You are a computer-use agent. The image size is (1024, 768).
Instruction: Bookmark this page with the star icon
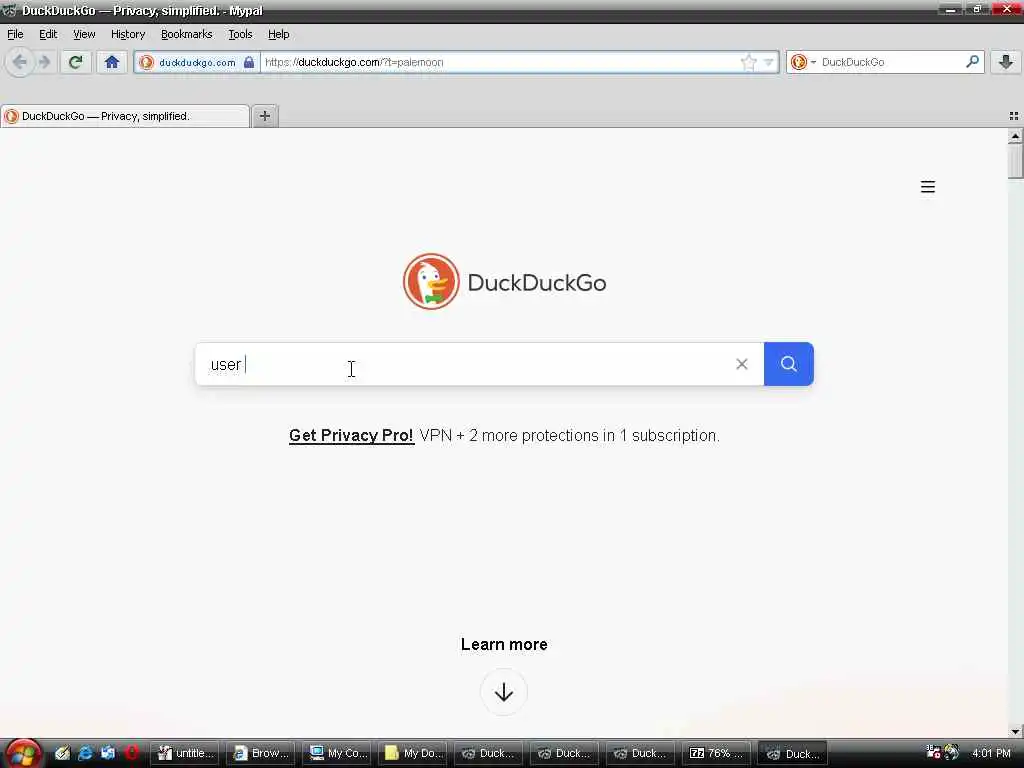pos(748,62)
